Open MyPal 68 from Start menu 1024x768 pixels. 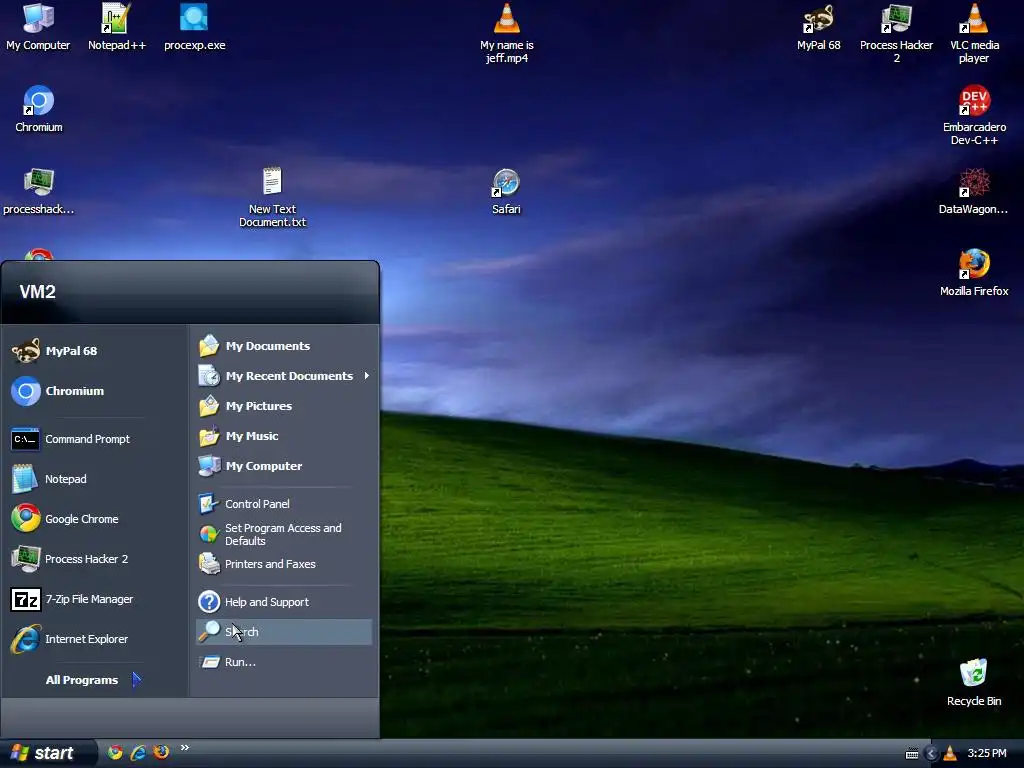coord(95,351)
